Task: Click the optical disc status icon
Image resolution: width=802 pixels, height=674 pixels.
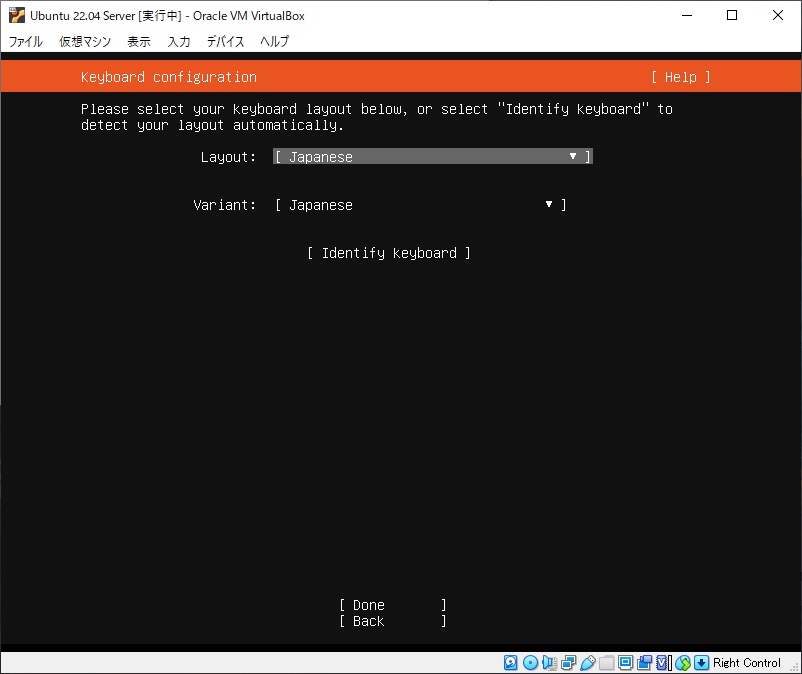Action: [530, 663]
